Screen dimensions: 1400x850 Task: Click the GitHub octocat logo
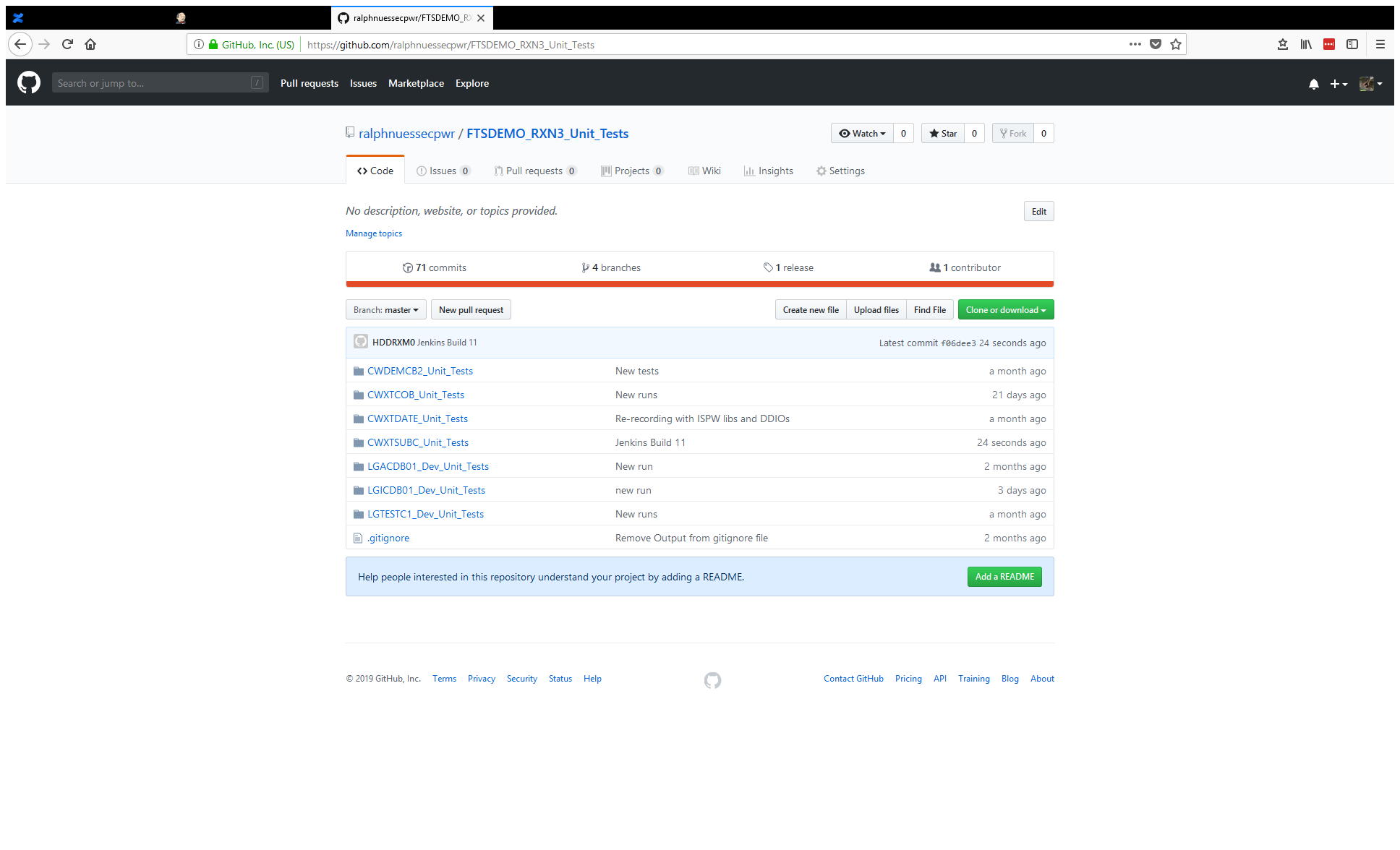[29, 82]
